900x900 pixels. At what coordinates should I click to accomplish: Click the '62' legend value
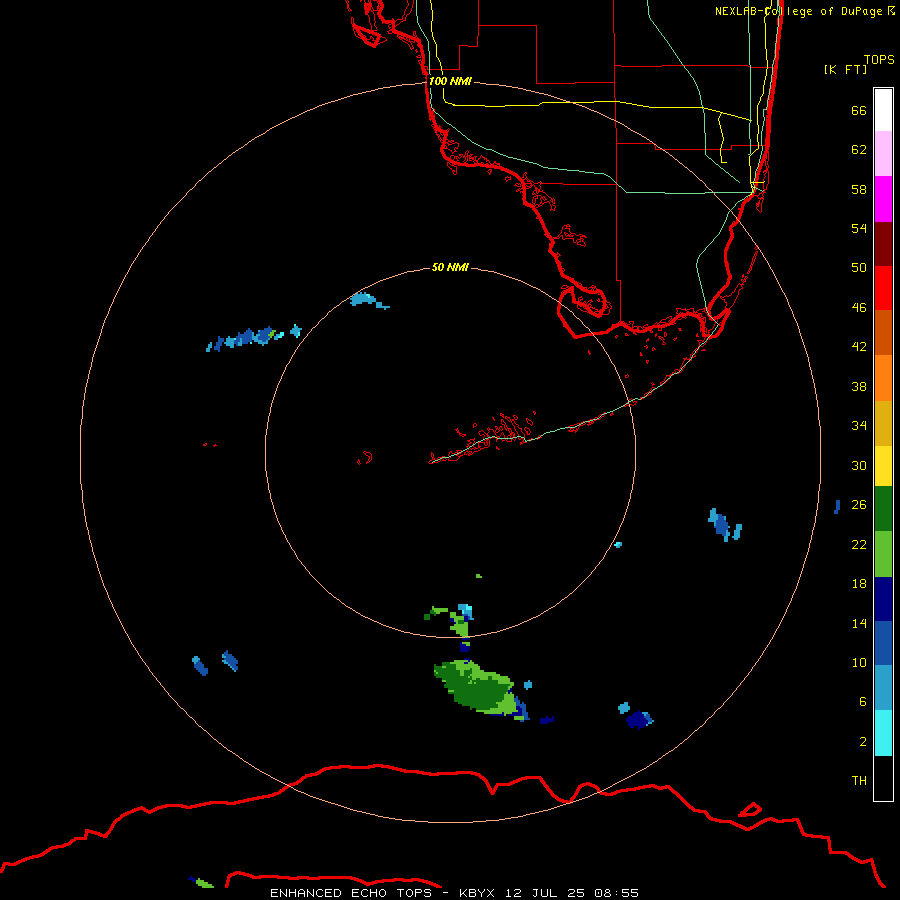[x=859, y=150]
